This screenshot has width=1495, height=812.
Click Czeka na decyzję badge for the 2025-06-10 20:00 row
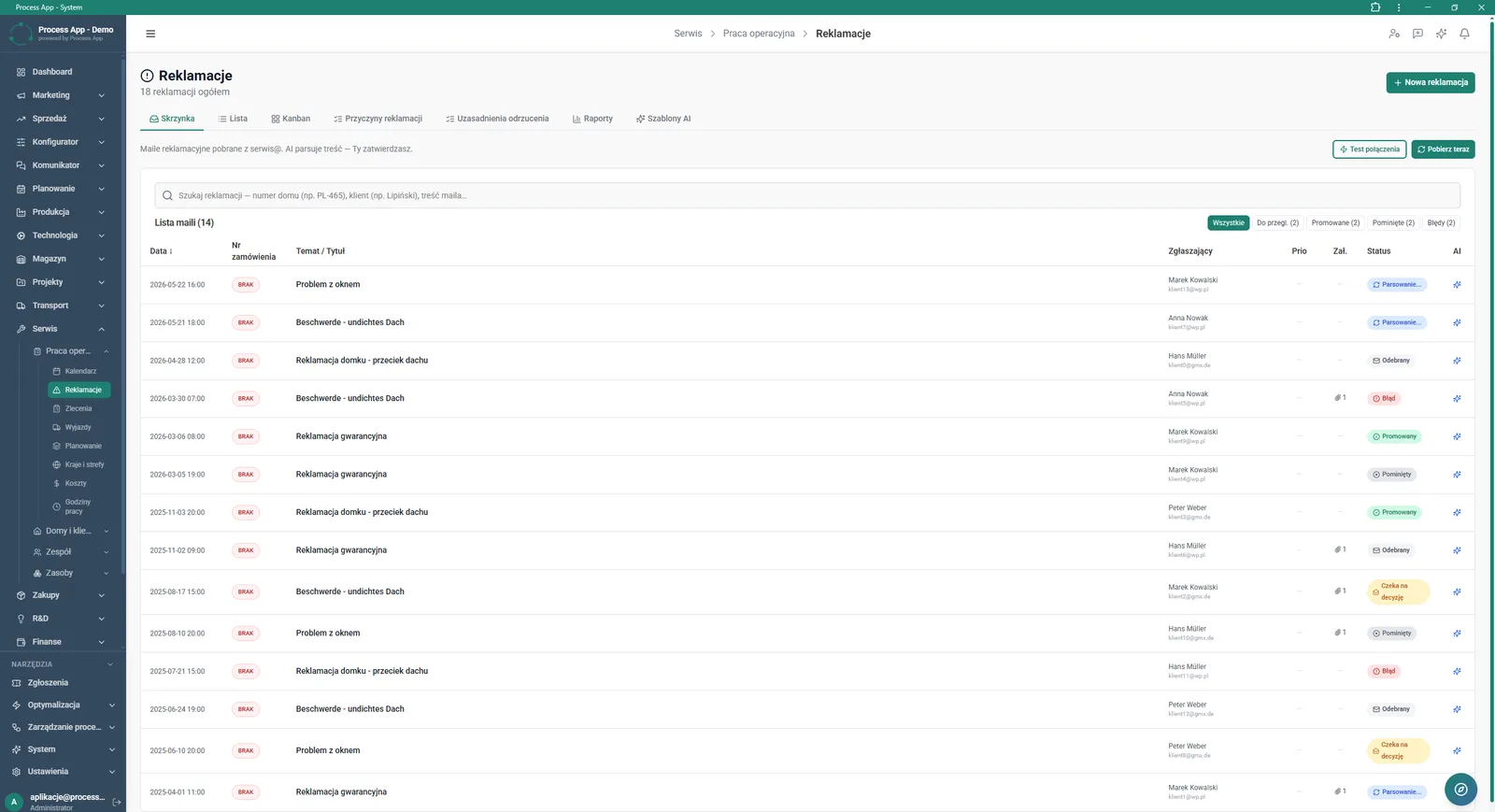coord(1398,751)
